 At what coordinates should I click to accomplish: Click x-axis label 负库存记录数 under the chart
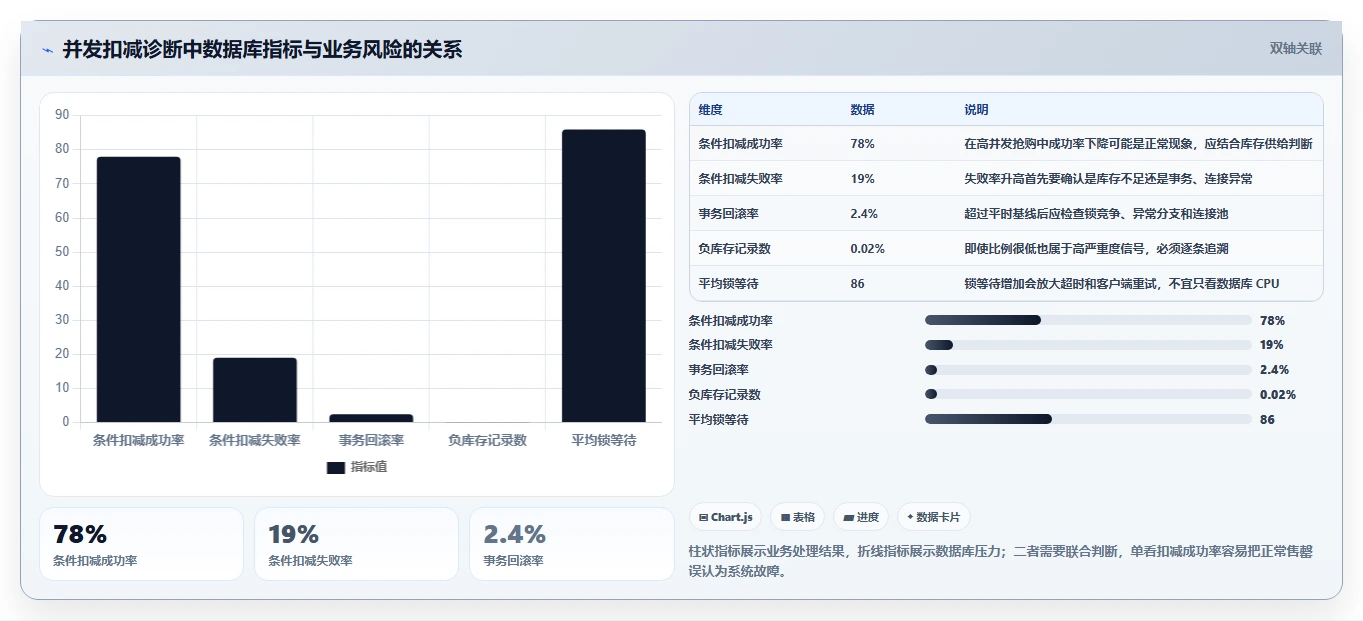[487, 440]
